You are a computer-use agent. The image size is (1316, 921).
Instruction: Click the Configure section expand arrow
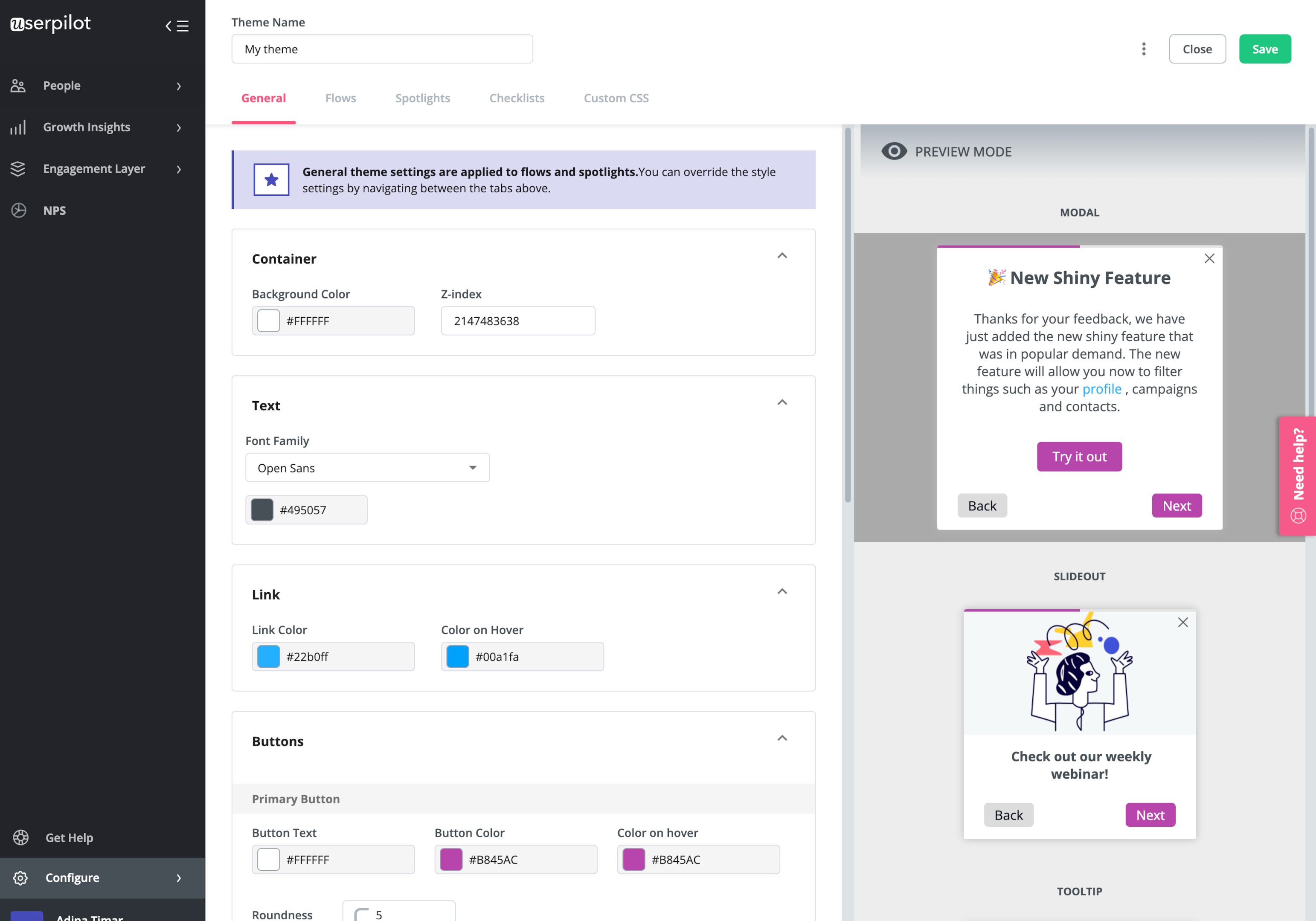pyautogui.click(x=178, y=878)
